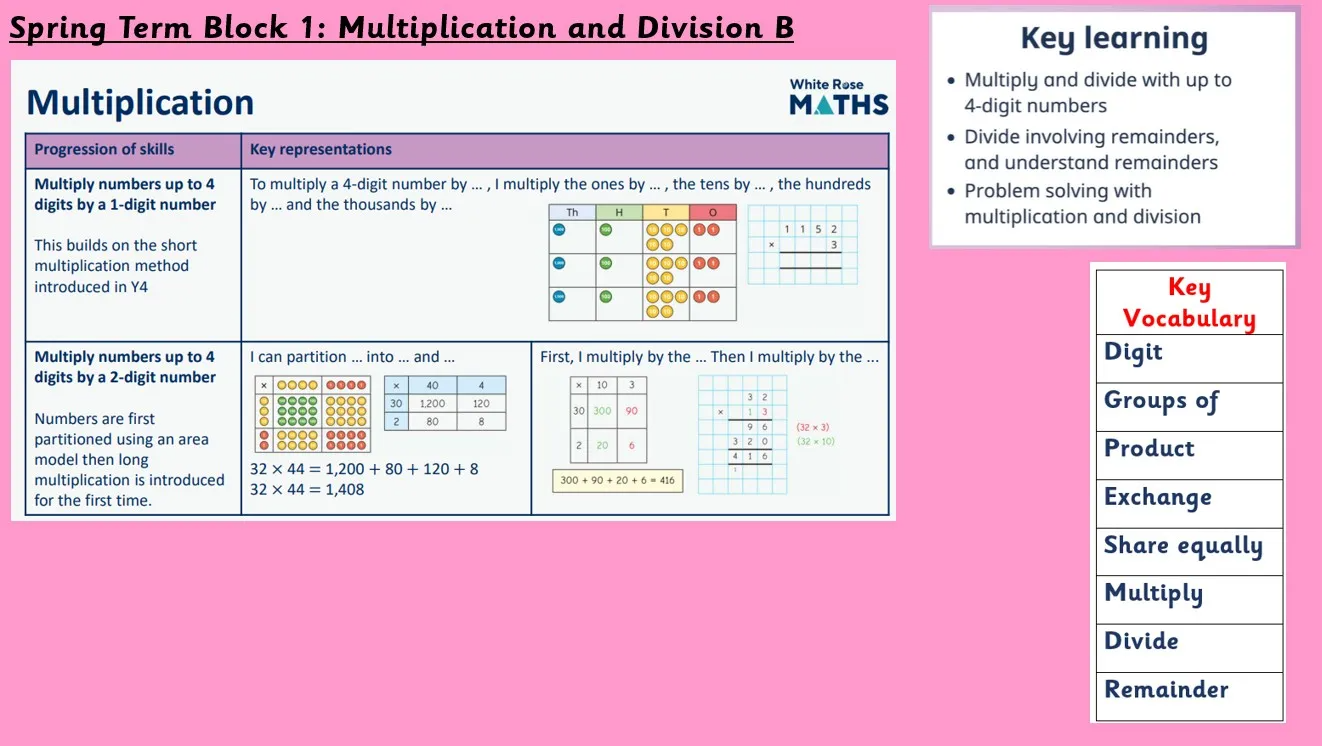Select the 'Progression of skills' column header
The image size is (1322, 746).
pos(104,150)
